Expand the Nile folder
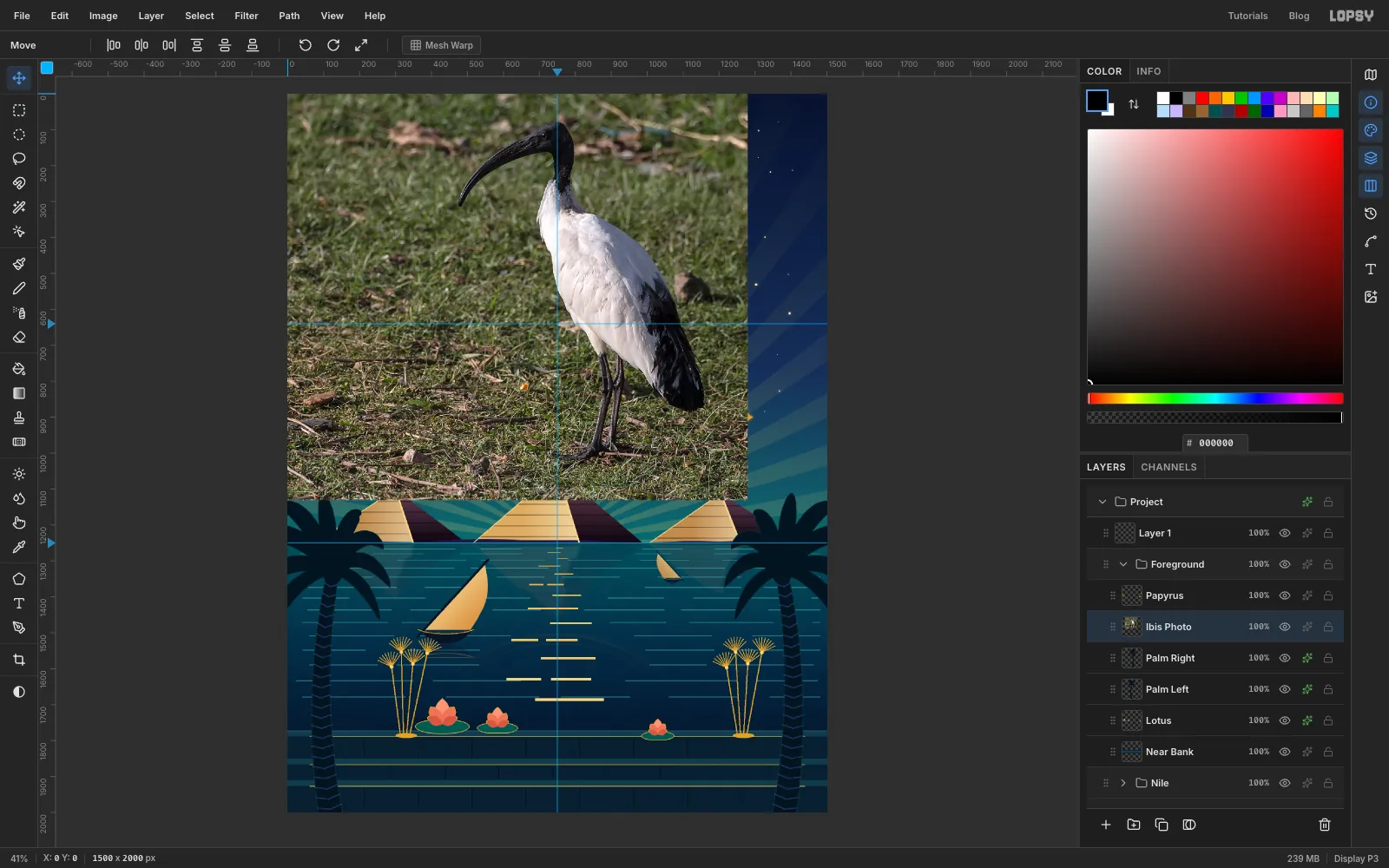Viewport: 1389px width, 868px height. (1123, 783)
